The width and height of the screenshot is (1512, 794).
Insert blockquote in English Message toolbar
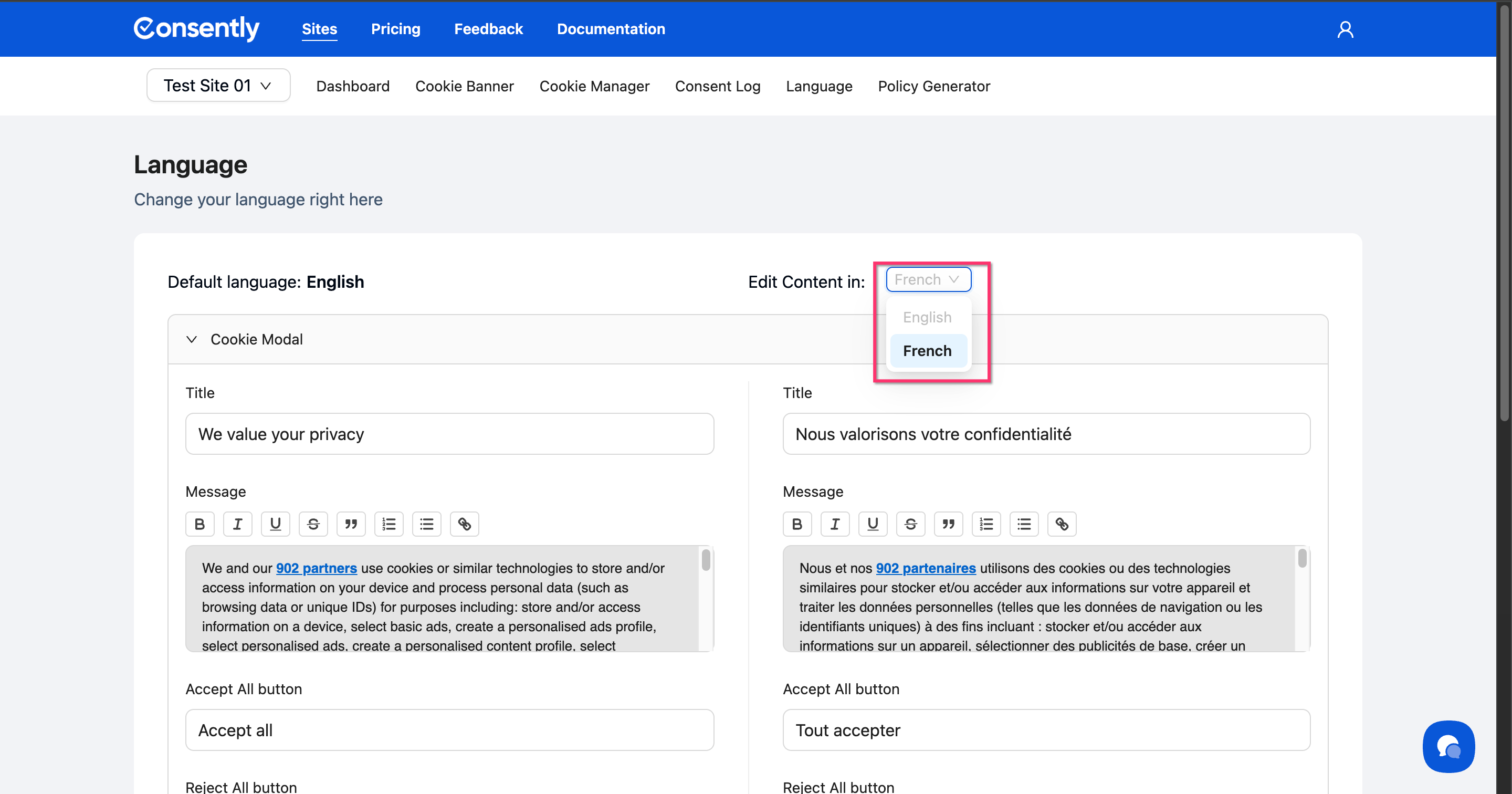click(x=351, y=524)
